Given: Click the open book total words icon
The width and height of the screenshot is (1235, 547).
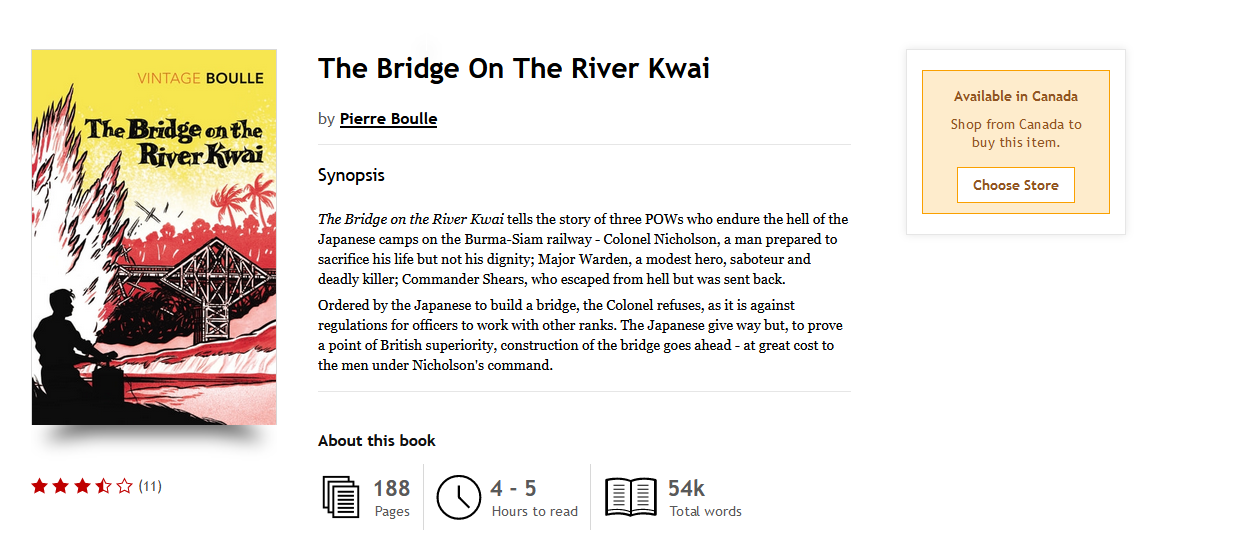Looking at the screenshot, I should [631, 497].
